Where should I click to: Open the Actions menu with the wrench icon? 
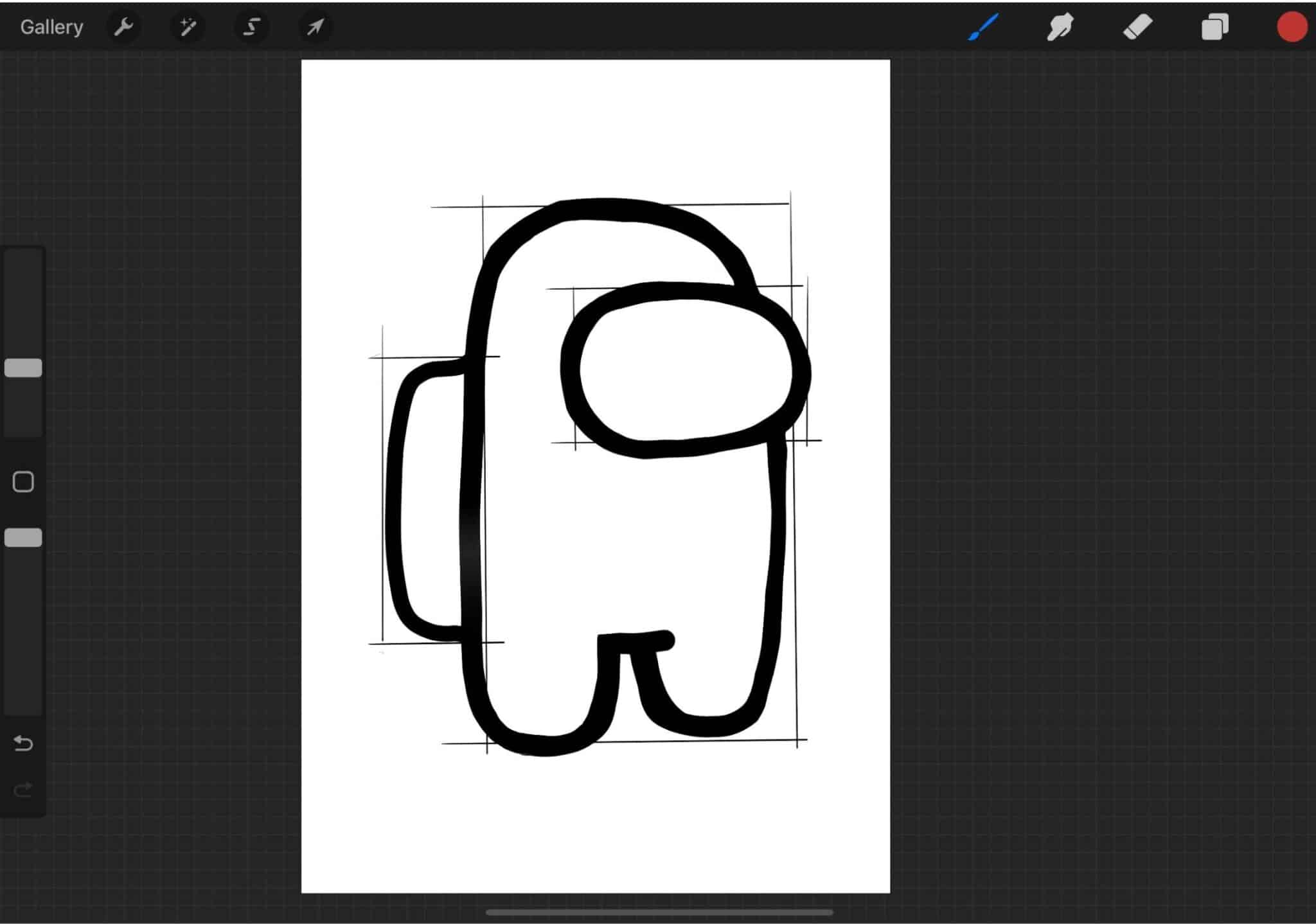coord(124,26)
